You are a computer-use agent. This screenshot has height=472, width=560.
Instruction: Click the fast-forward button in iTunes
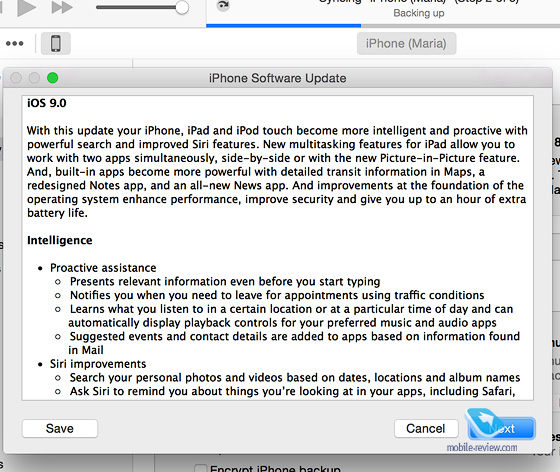coord(62,7)
